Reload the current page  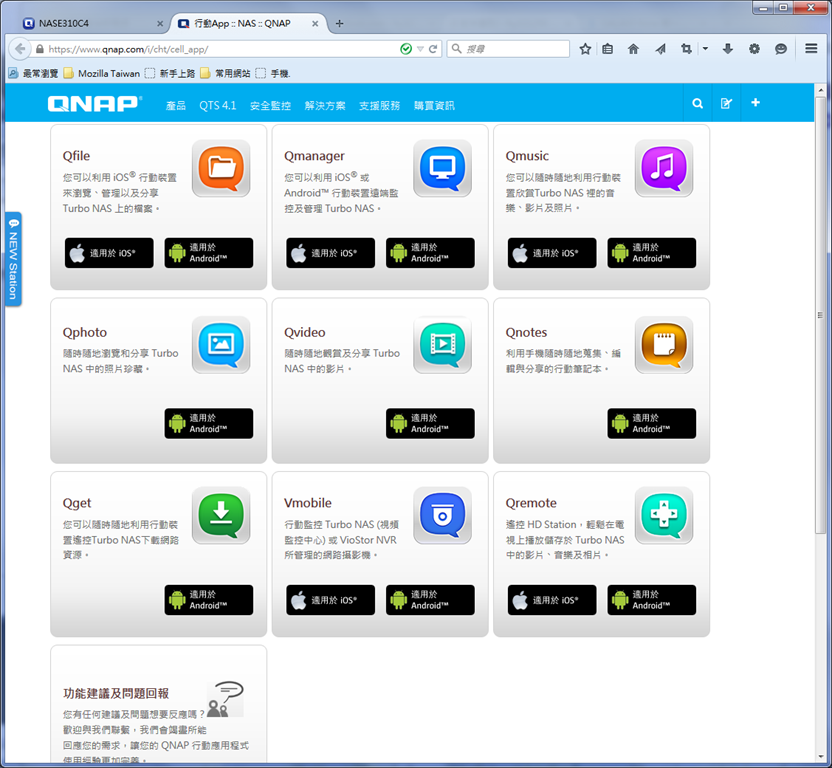(433, 49)
